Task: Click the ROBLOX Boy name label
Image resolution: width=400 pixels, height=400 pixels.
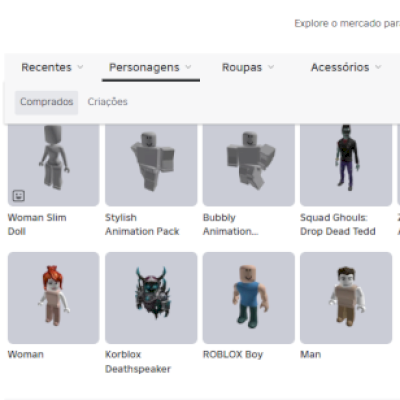Action: 233,354
